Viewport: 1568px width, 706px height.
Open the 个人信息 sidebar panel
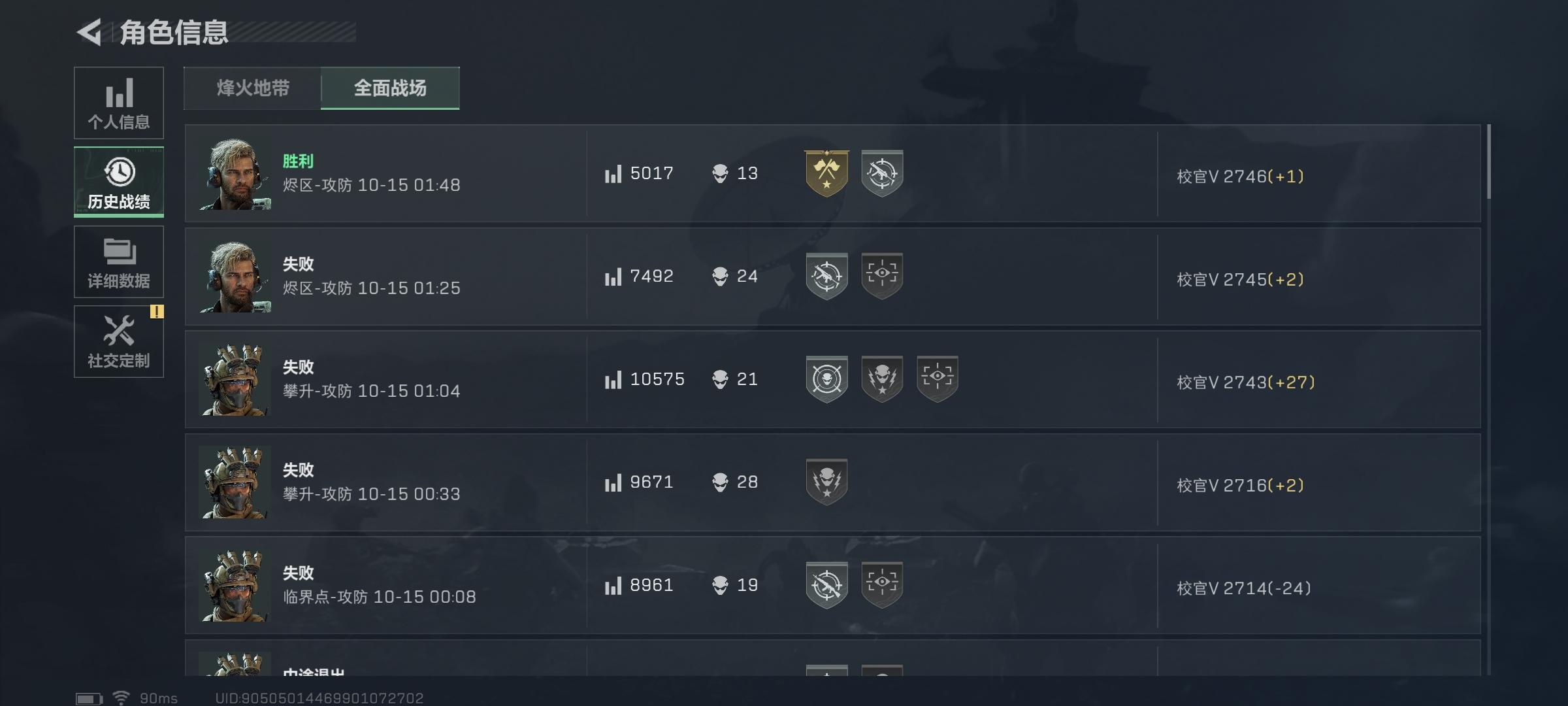pos(119,103)
